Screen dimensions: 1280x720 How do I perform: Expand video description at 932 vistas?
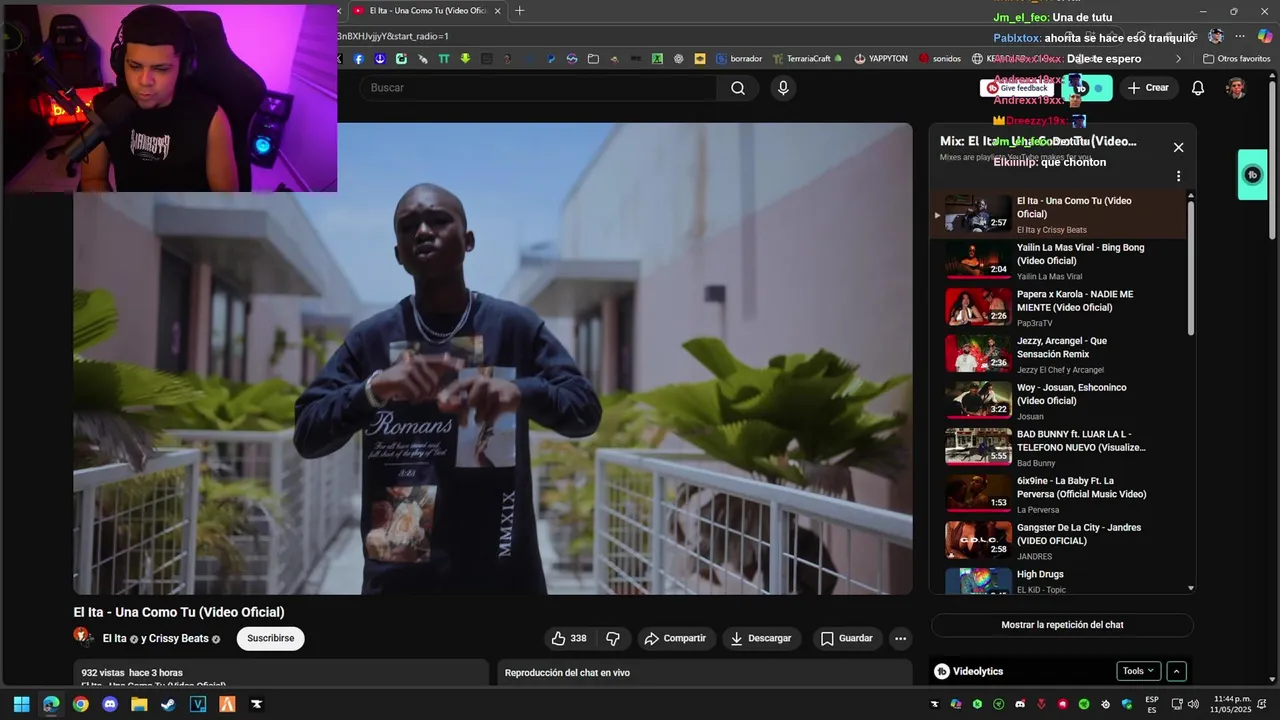pos(281,673)
